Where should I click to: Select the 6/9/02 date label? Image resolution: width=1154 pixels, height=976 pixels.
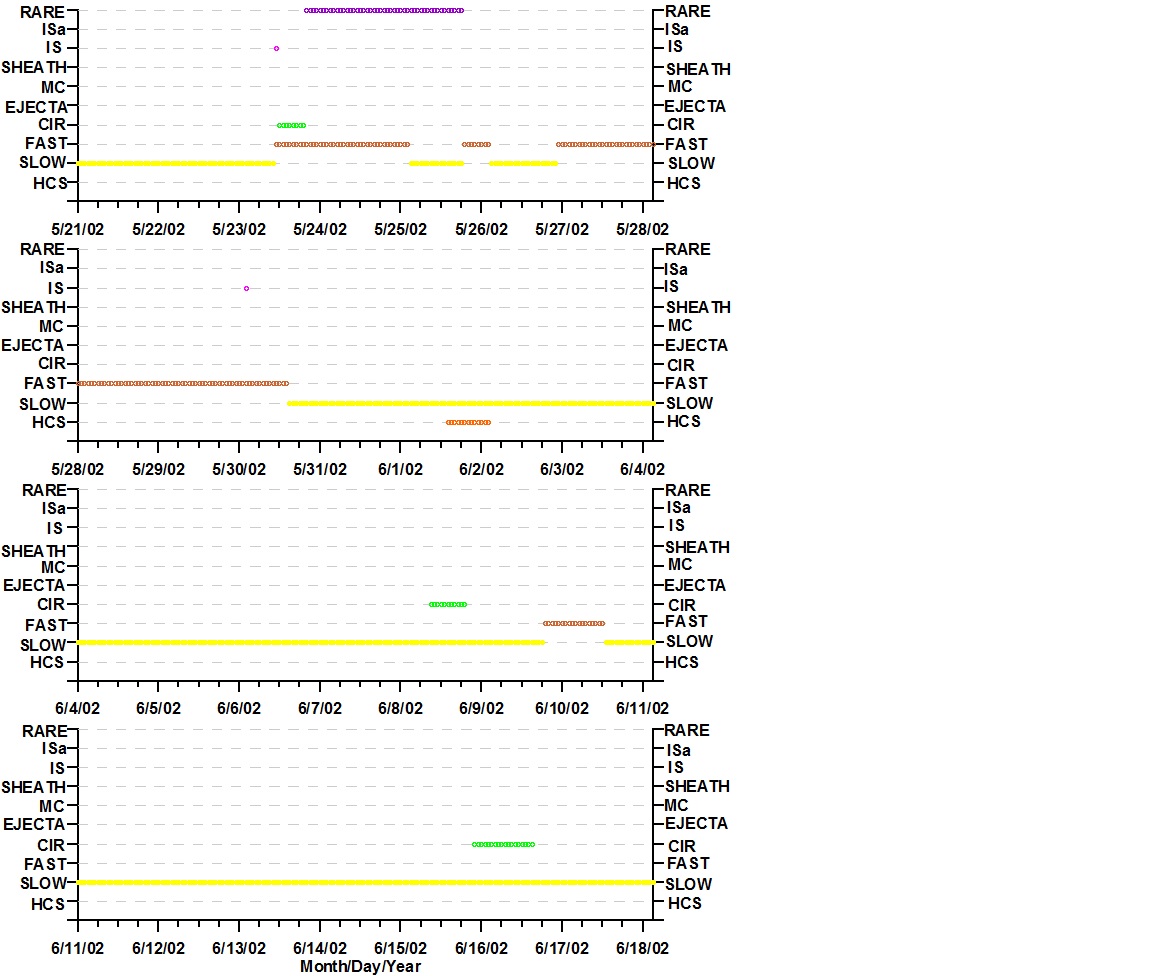[x=481, y=708]
